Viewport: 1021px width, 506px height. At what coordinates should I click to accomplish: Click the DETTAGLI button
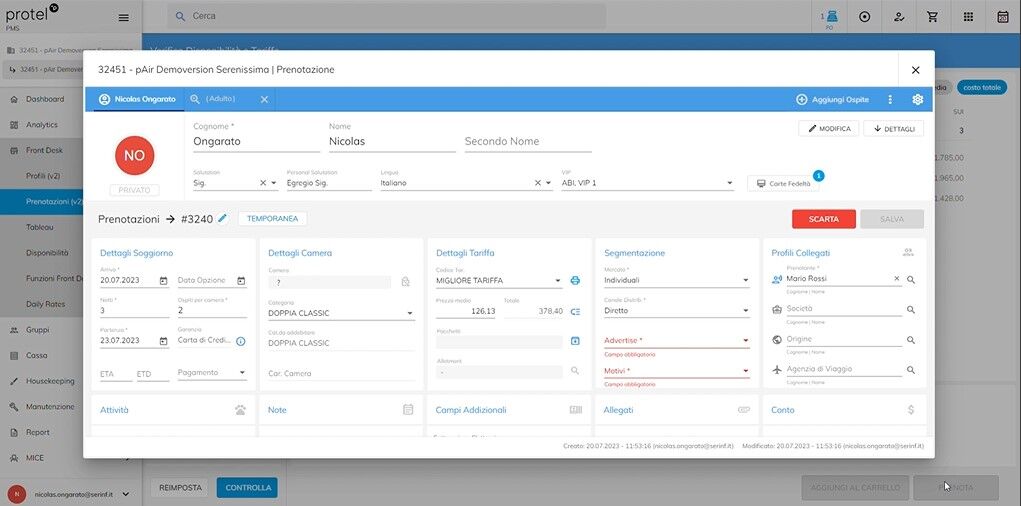[x=893, y=129]
